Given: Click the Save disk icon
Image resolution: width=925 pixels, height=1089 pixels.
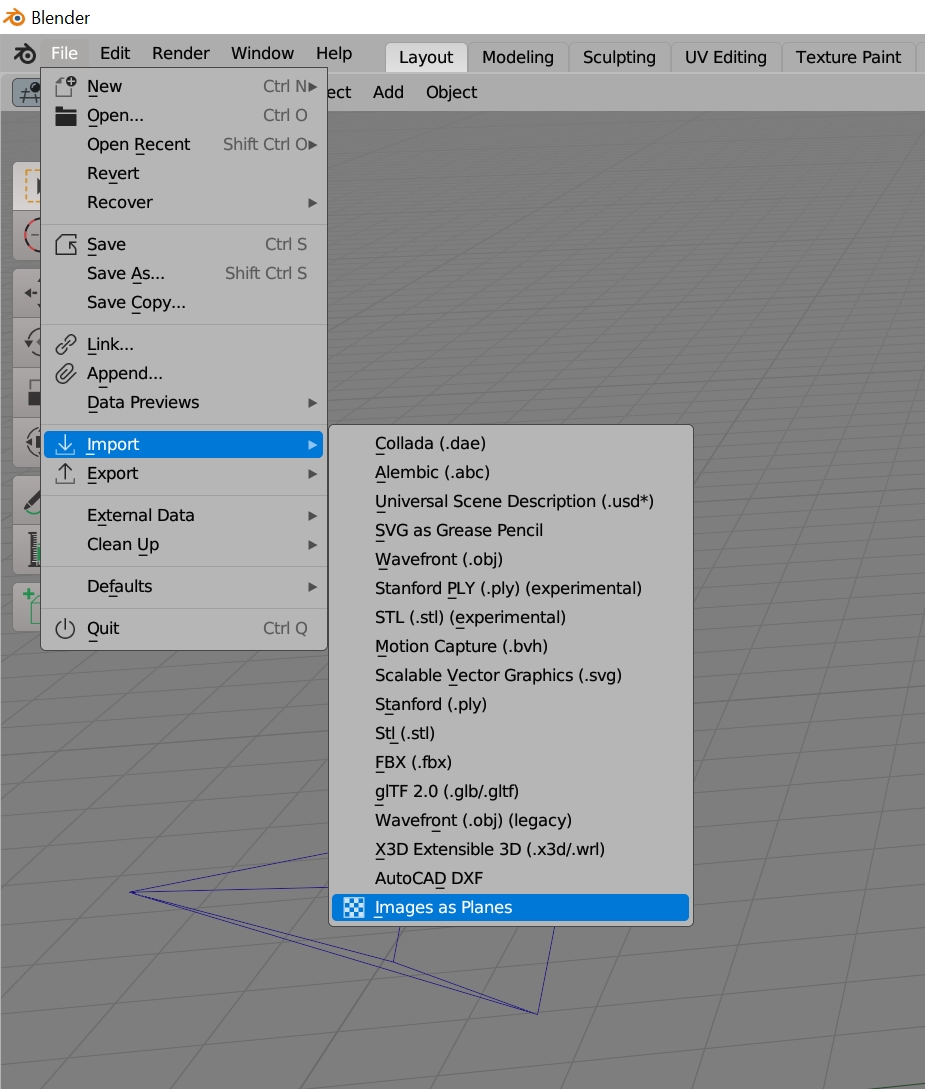Looking at the screenshot, I should 65,244.
